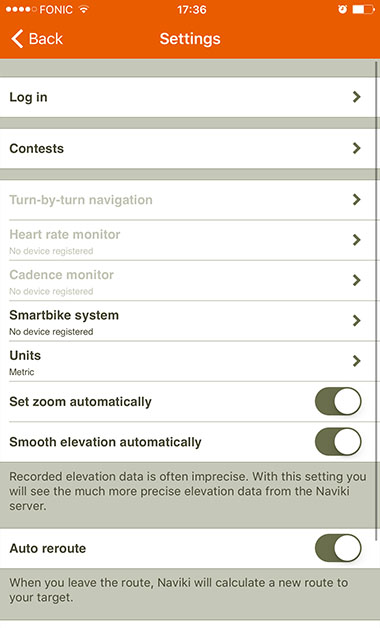The width and height of the screenshot is (380, 628).
Task: Select Cadence monitor menu item
Action: click(x=190, y=280)
